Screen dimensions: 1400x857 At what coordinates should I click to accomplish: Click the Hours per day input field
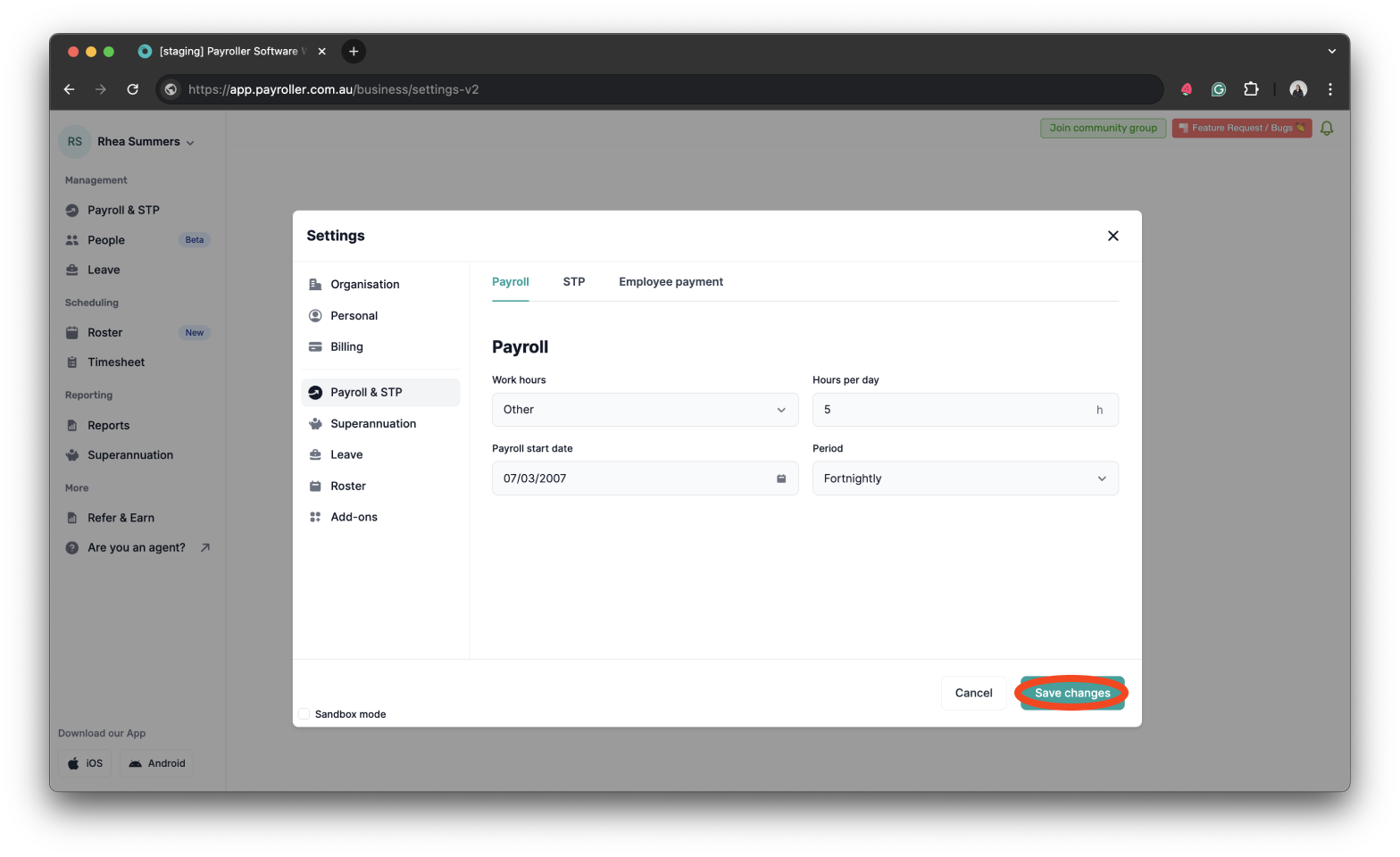click(951, 410)
